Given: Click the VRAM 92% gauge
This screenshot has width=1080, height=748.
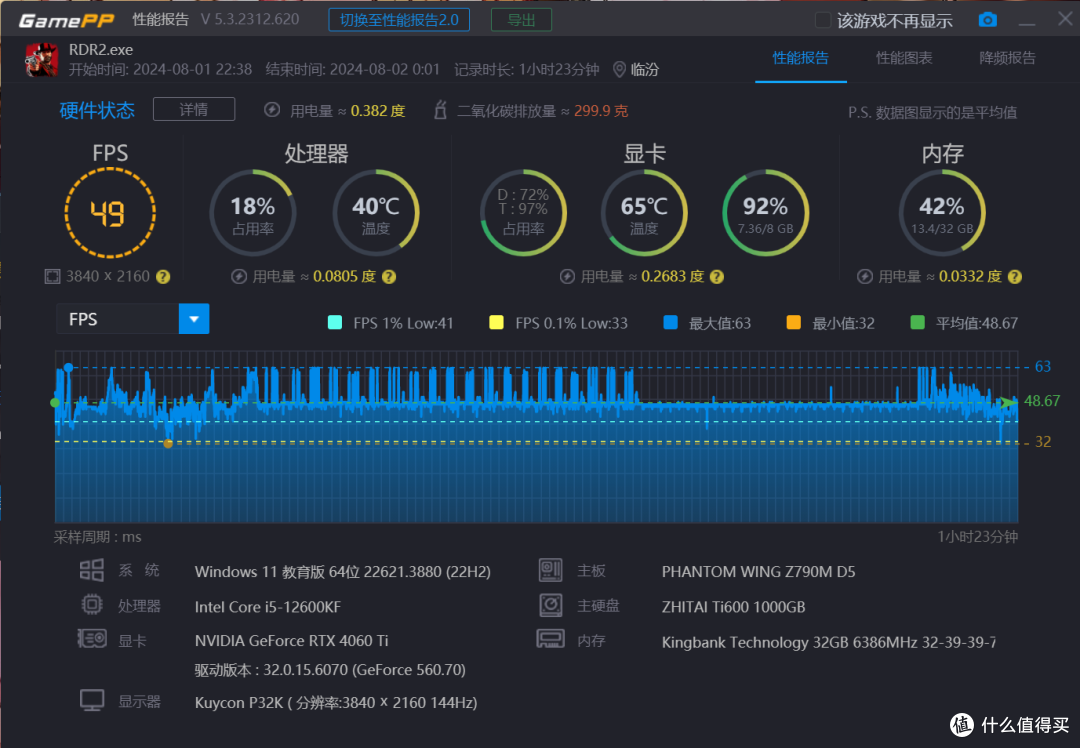Looking at the screenshot, I should 765,213.
